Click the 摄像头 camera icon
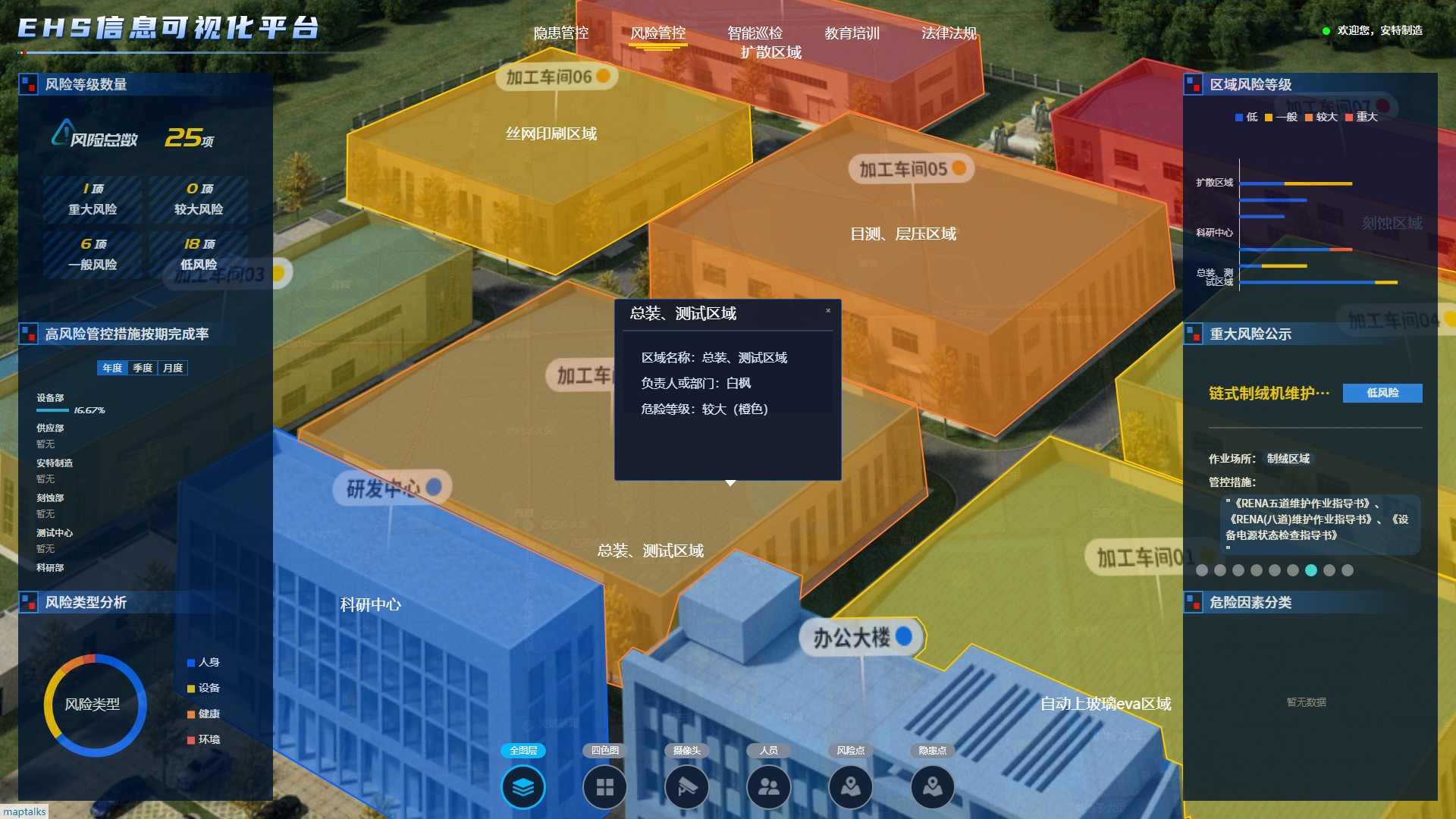Screen dimensions: 1456x819 click(687, 787)
